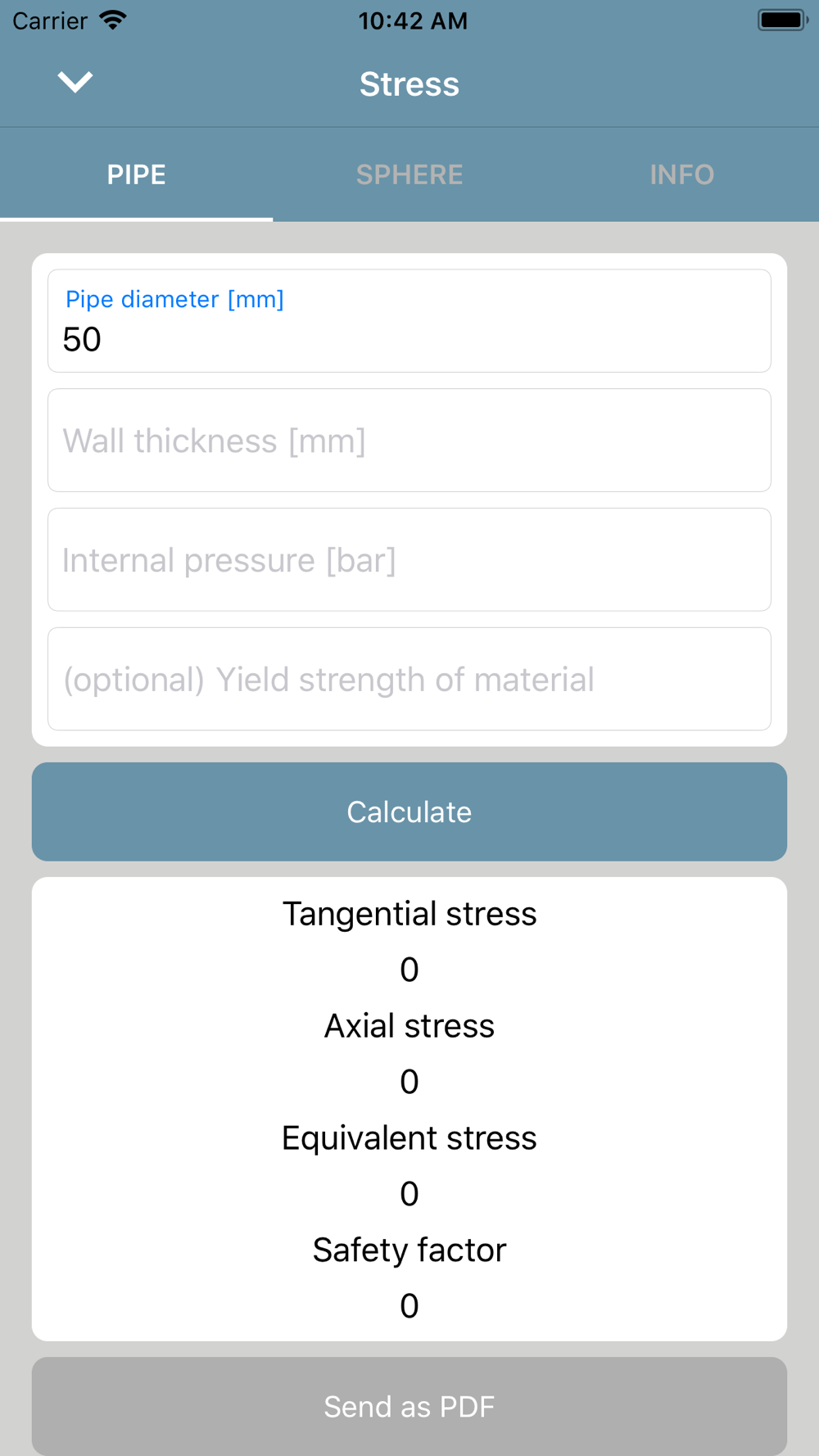Tap the Axial stress result value
Image resolution: width=819 pixels, height=1456 pixels.
tap(409, 1082)
